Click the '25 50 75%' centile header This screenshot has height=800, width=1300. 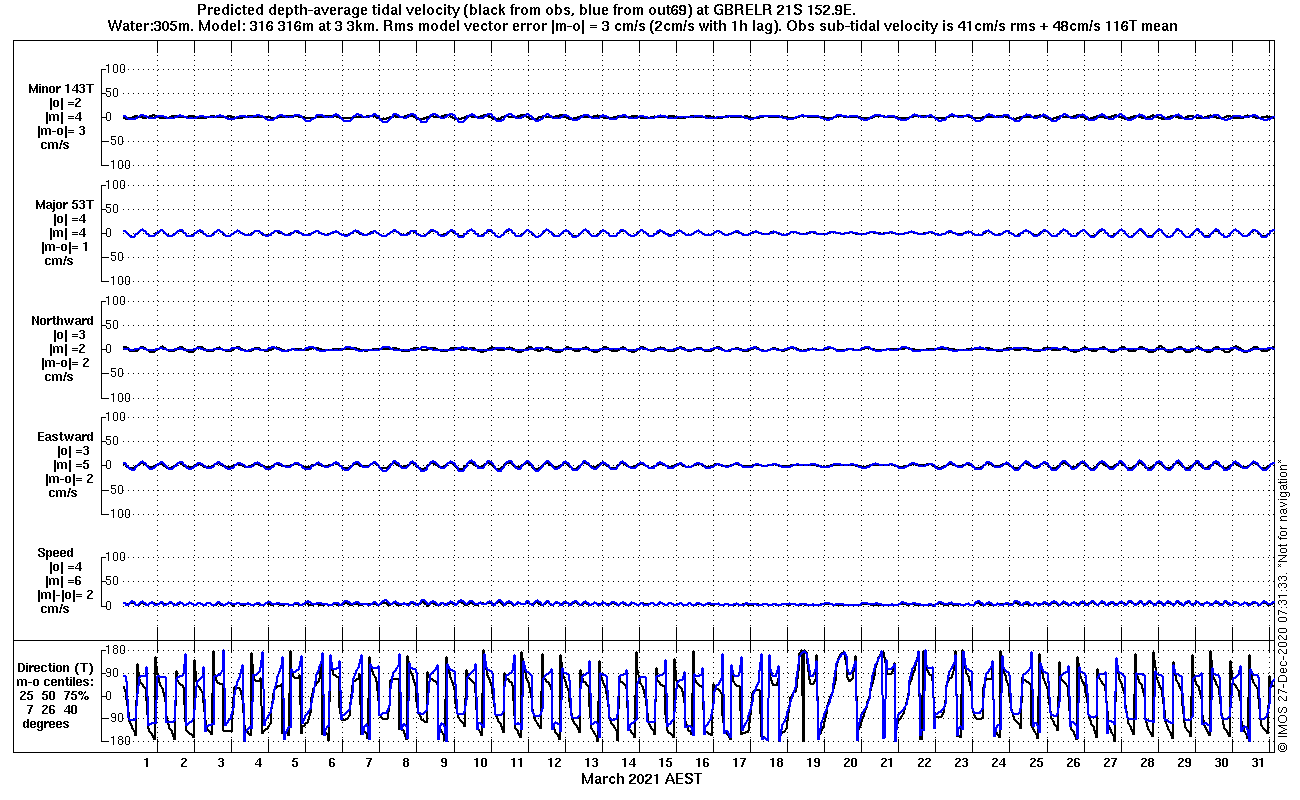(x=56, y=695)
